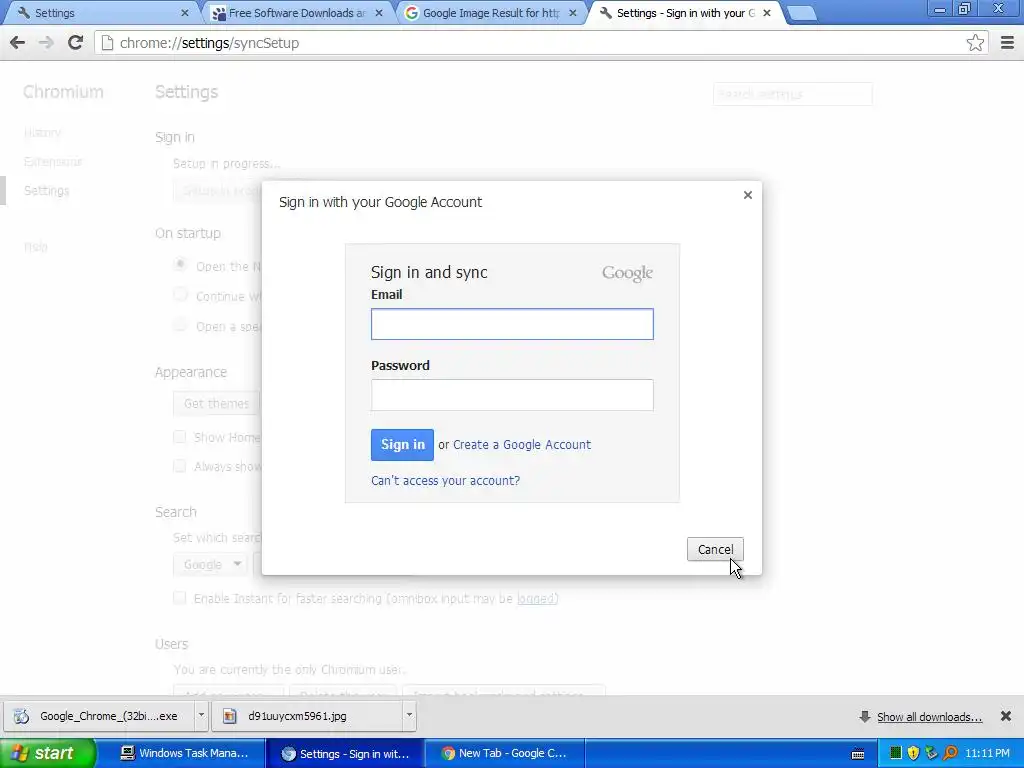This screenshot has width=1024, height=768.
Task: Switch to Windows Task Manager in the taskbar
Action: [x=184, y=754]
